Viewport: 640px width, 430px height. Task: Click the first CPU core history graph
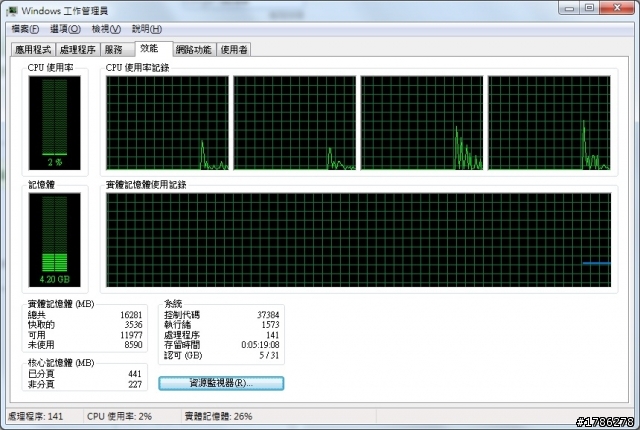tap(167, 123)
